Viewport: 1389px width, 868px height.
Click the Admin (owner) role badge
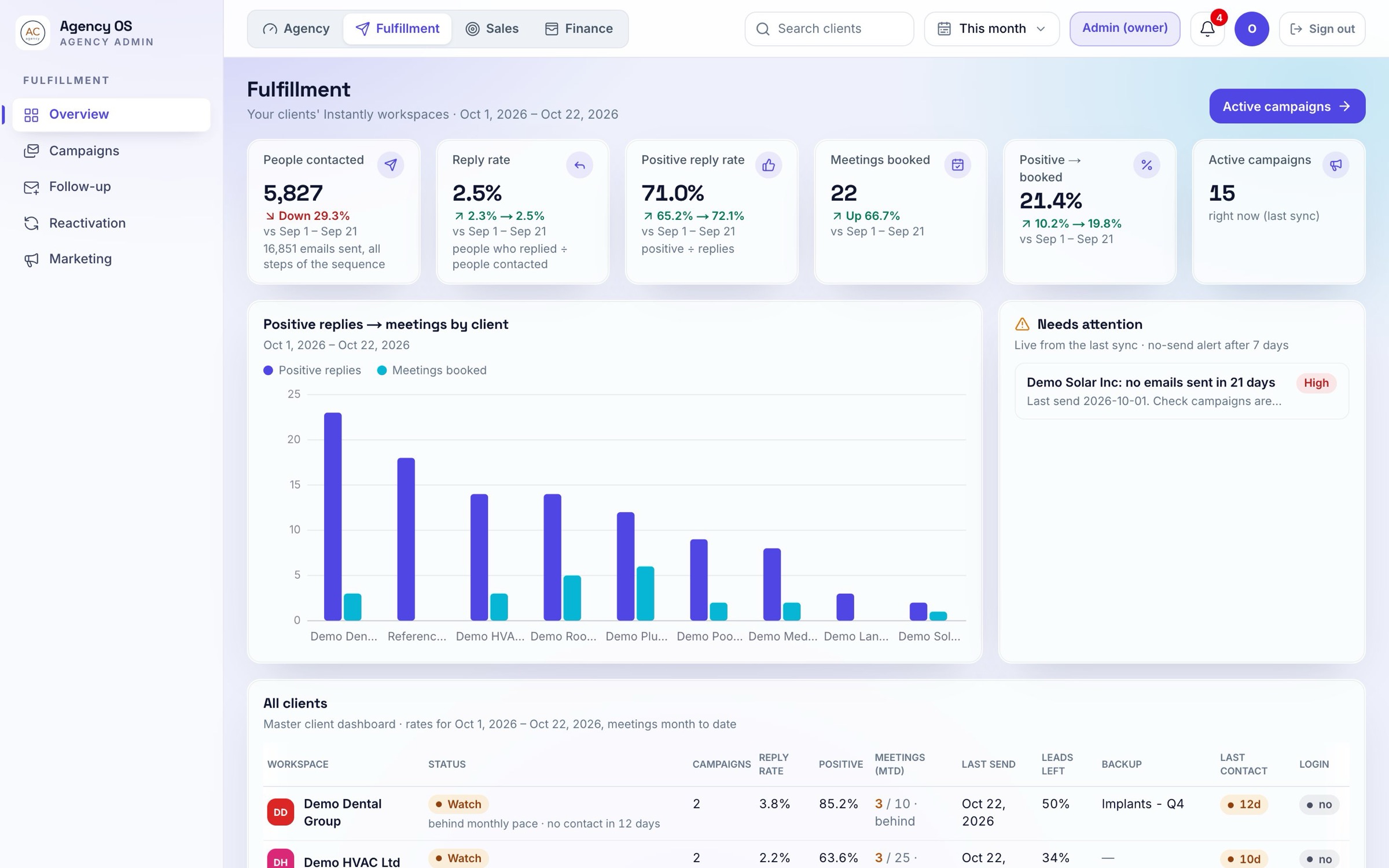click(x=1125, y=29)
